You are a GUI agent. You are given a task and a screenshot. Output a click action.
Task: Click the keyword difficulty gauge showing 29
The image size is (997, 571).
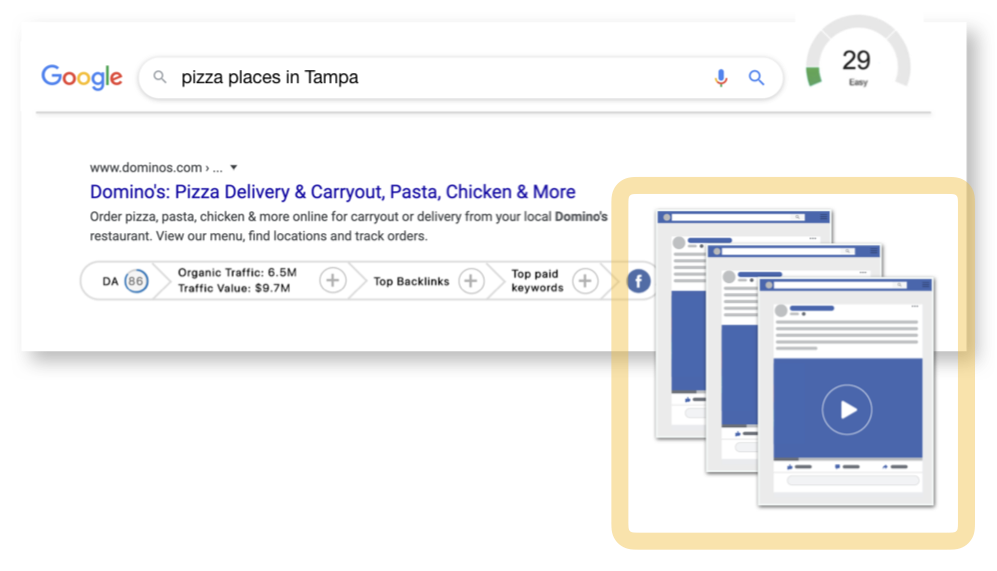857,57
